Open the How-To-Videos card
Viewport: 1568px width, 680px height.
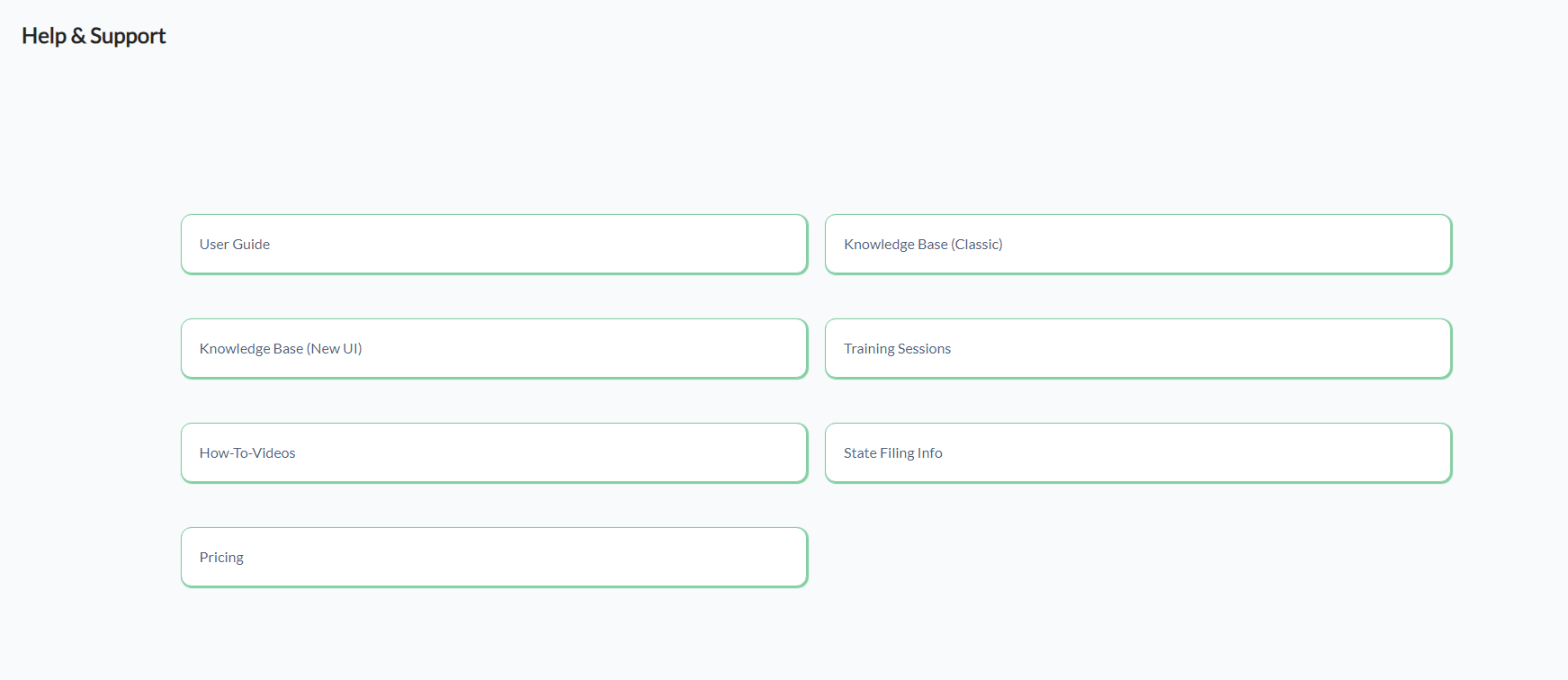pyautogui.click(x=494, y=452)
